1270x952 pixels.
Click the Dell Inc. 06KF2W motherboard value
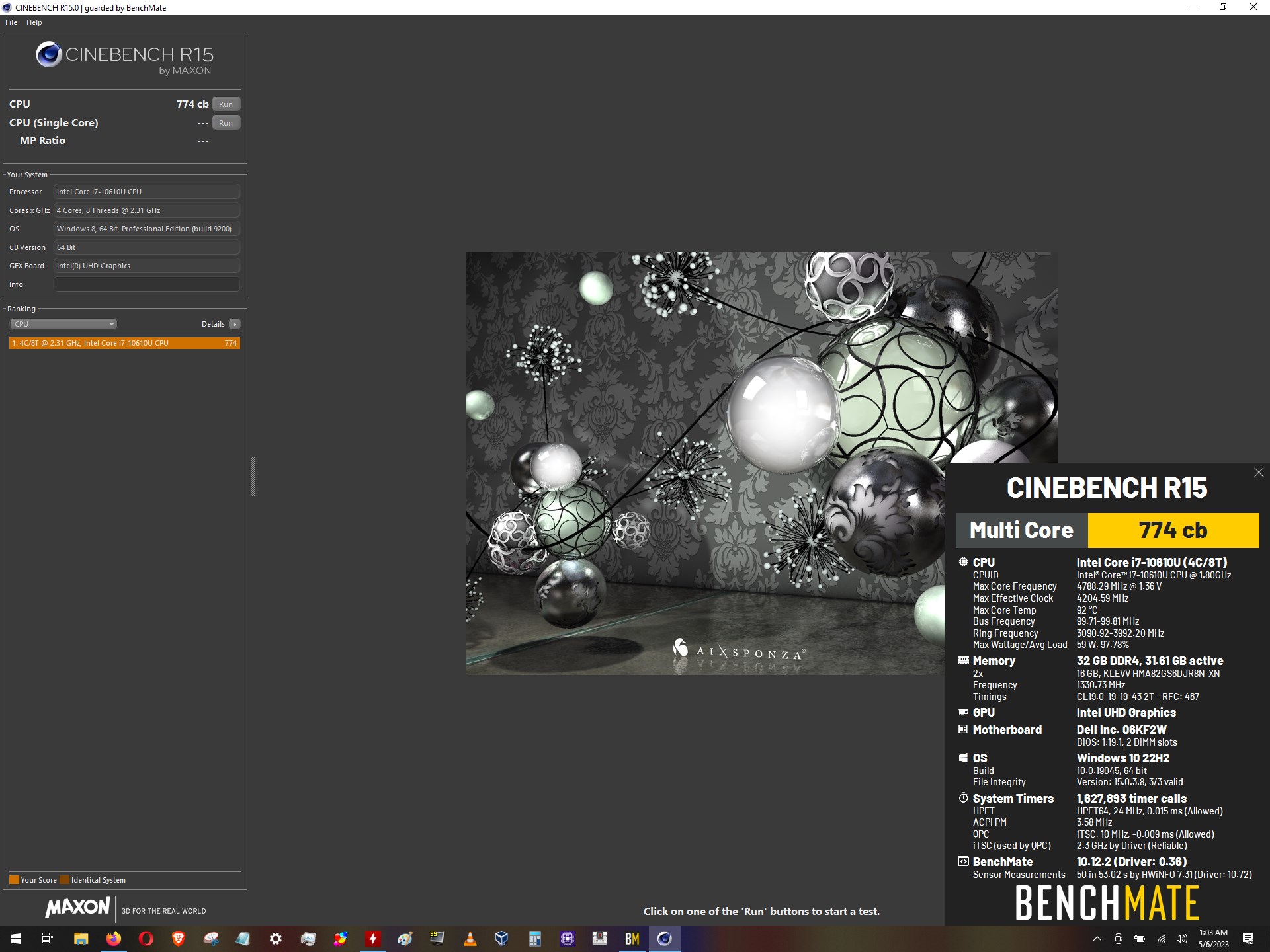(1122, 730)
